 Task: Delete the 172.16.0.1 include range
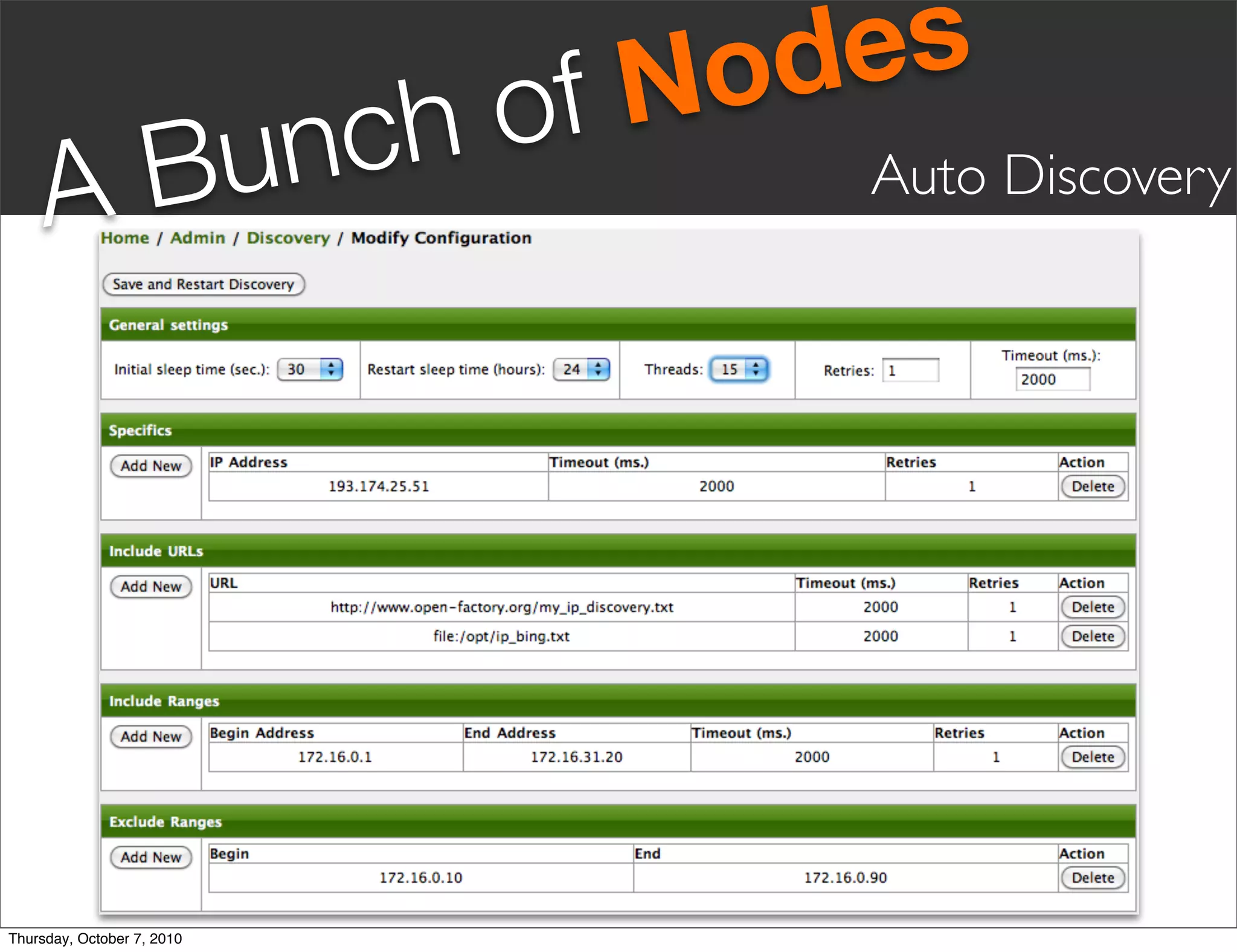pos(1093,757)
